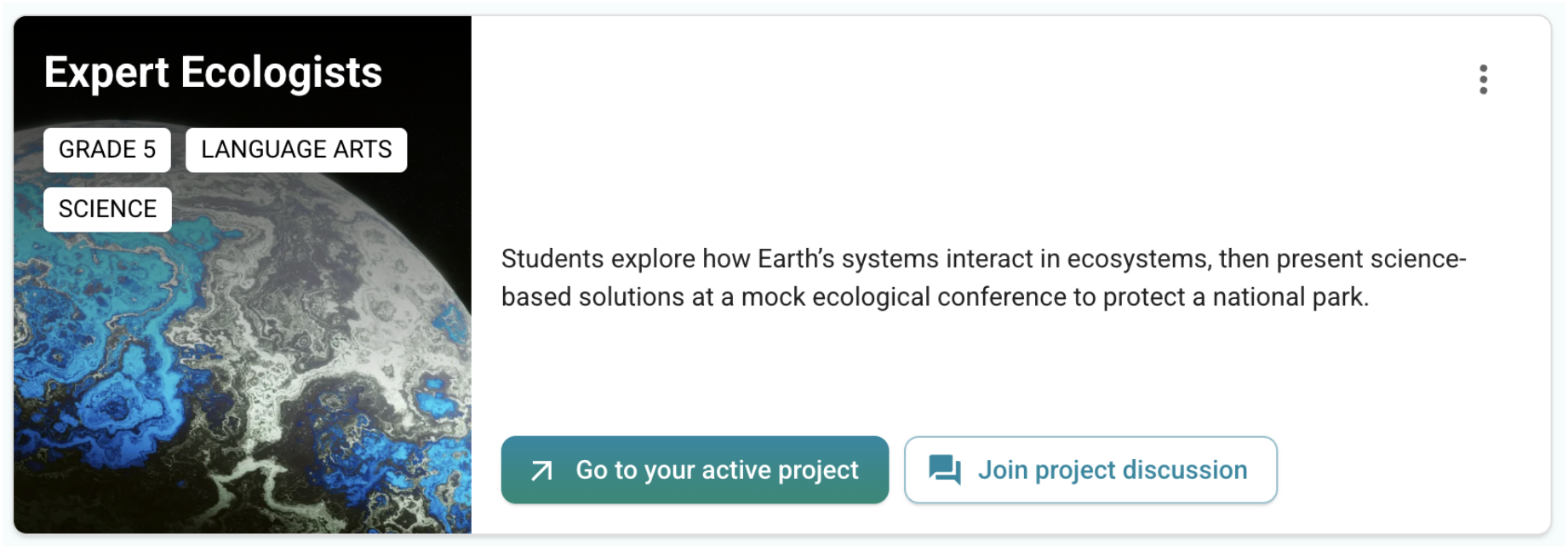Go to your active project
The width and height of the screenshot is (1568, 552).
[x=695, y=470]
